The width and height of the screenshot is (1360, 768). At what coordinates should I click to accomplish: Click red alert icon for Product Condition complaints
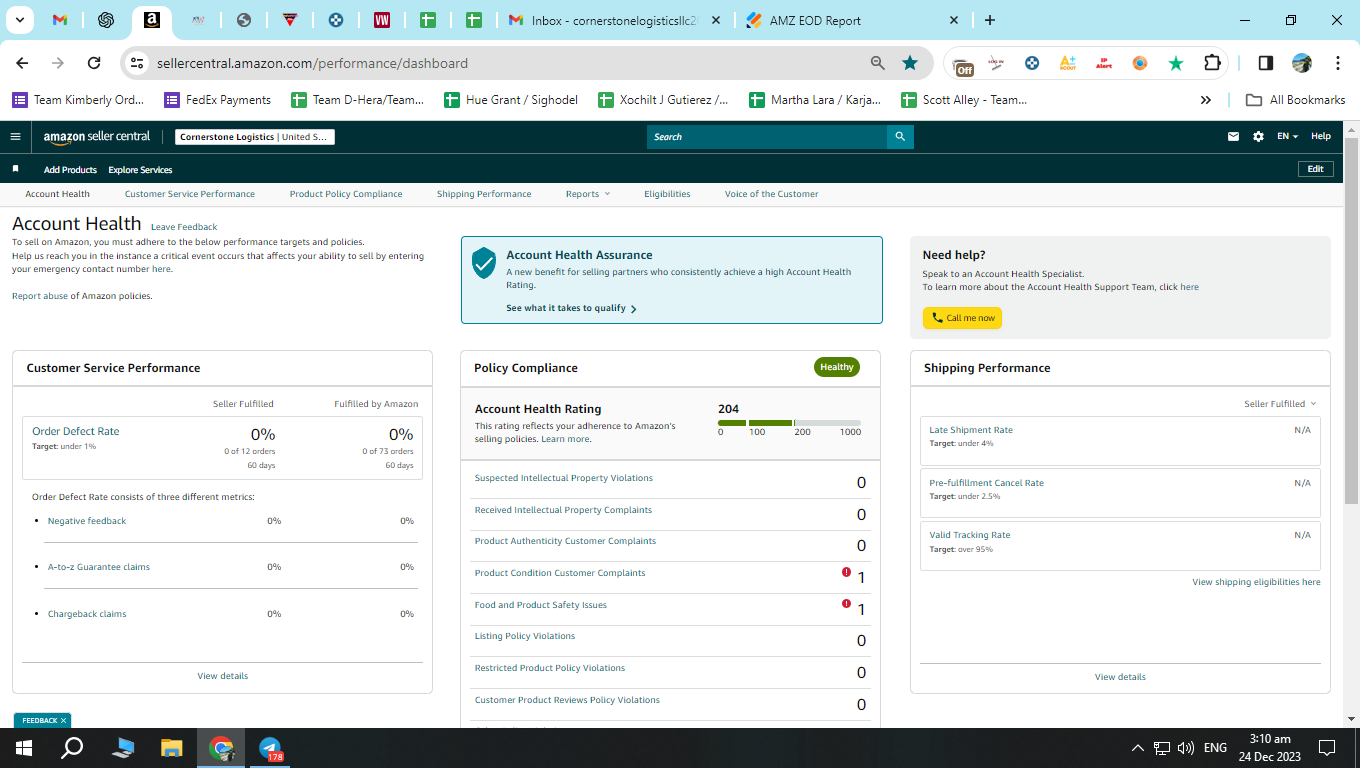tap(846, 572)
